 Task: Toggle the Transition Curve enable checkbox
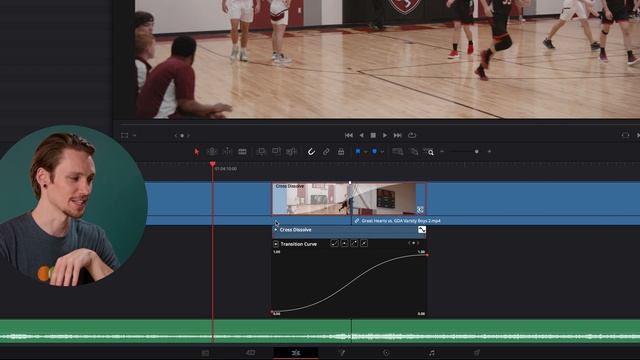tap(276, 244)
